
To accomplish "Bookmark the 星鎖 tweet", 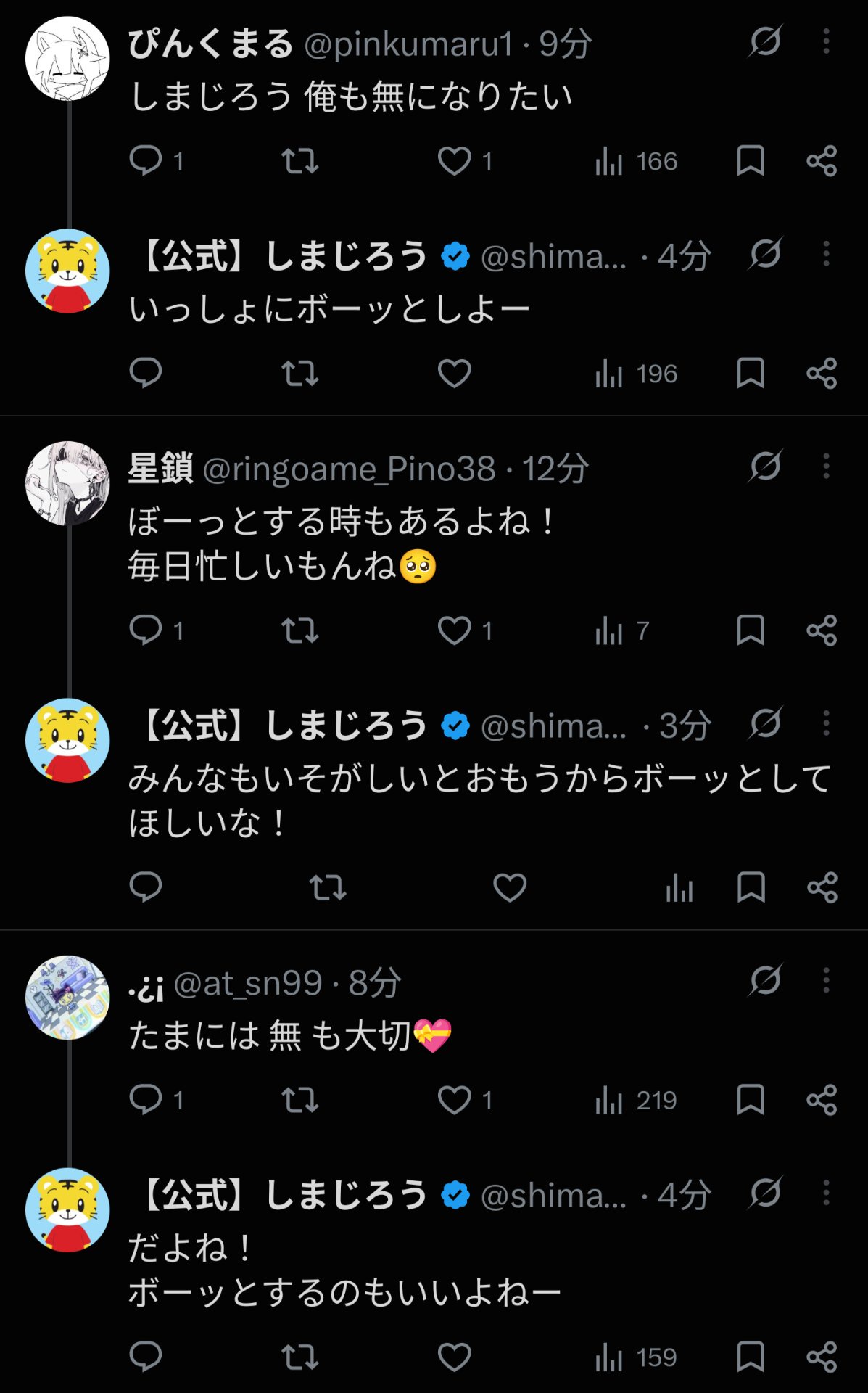I will (751, 630).
